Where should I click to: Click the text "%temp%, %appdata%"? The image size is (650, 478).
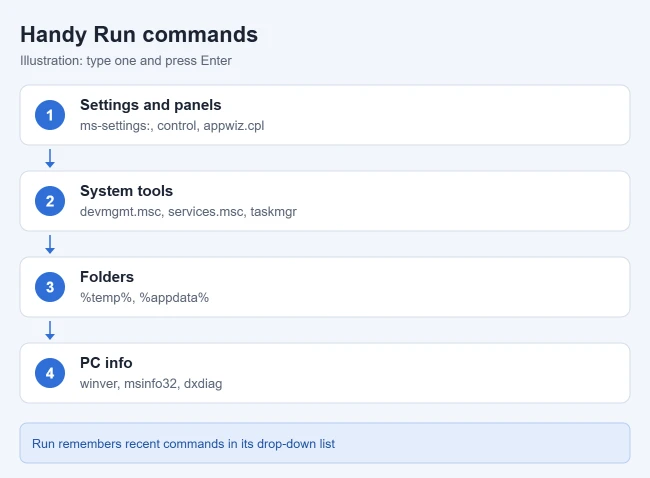coord(144,298)
